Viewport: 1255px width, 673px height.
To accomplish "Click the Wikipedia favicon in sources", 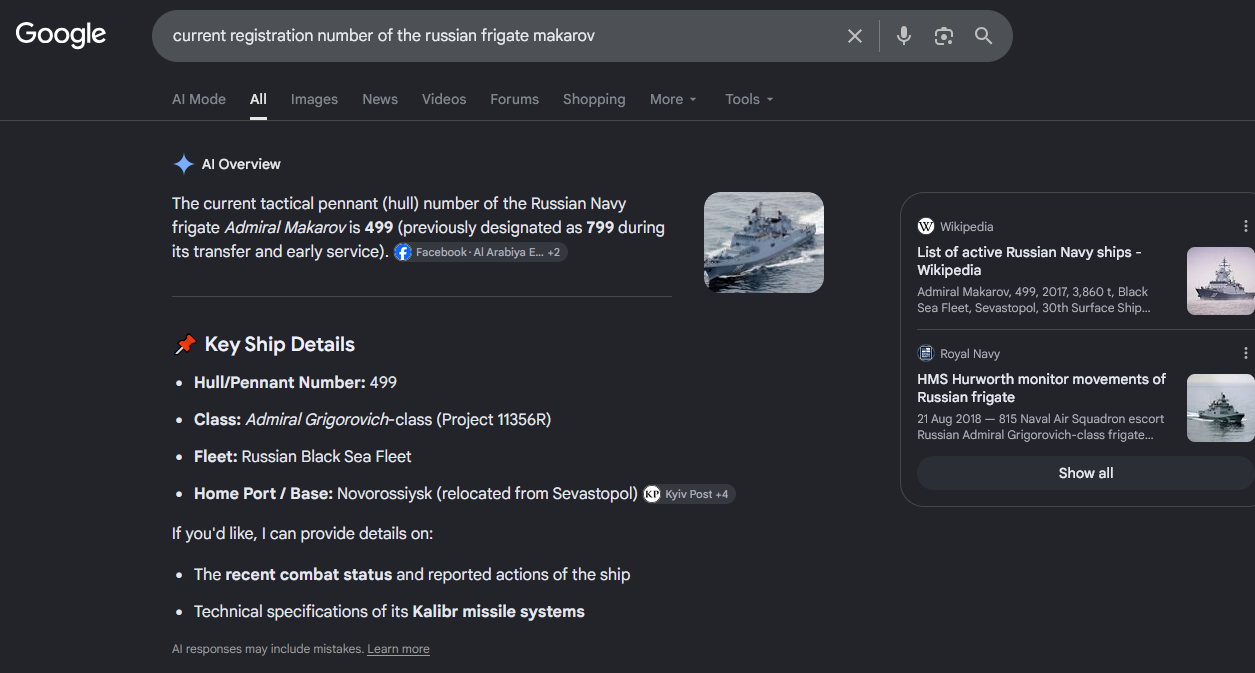I will 926,226.
